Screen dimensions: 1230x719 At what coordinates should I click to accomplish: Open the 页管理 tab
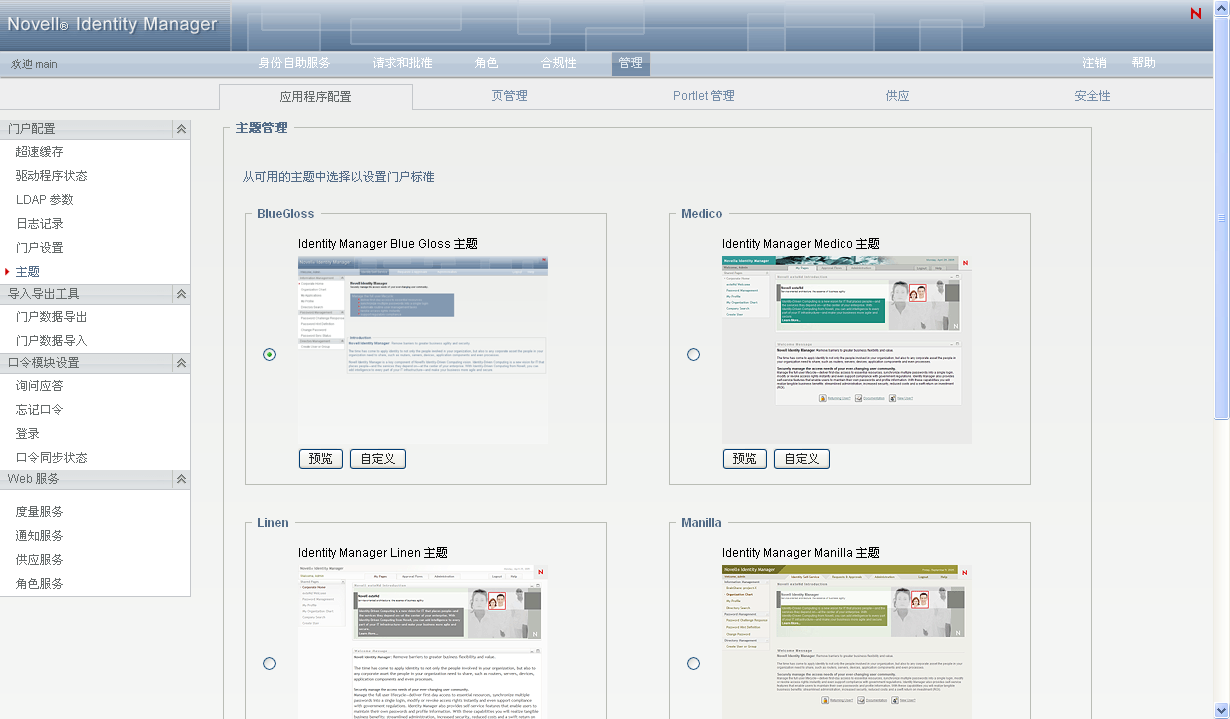509,96
